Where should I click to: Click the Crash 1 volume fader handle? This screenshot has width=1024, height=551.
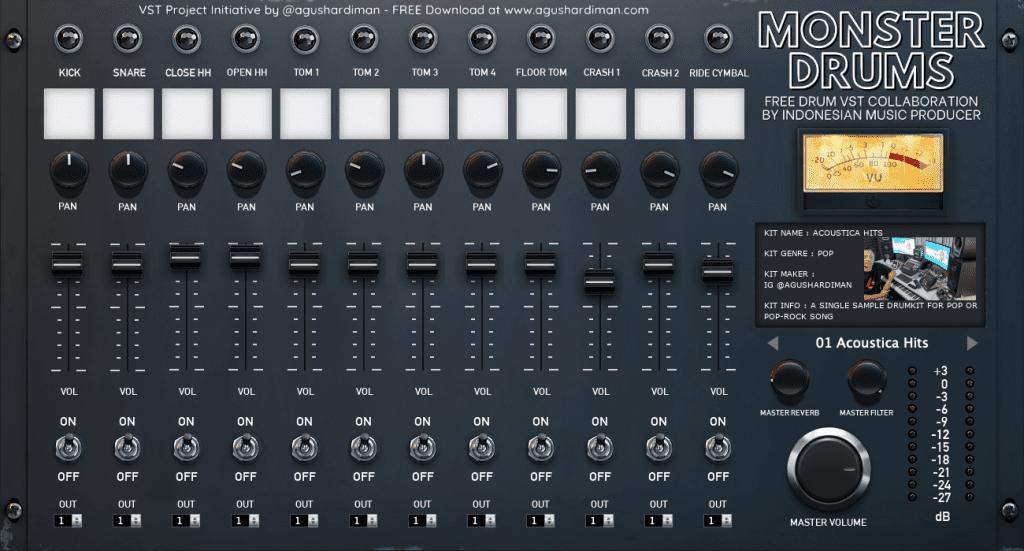pyautogui.click(x=600, y=281)
